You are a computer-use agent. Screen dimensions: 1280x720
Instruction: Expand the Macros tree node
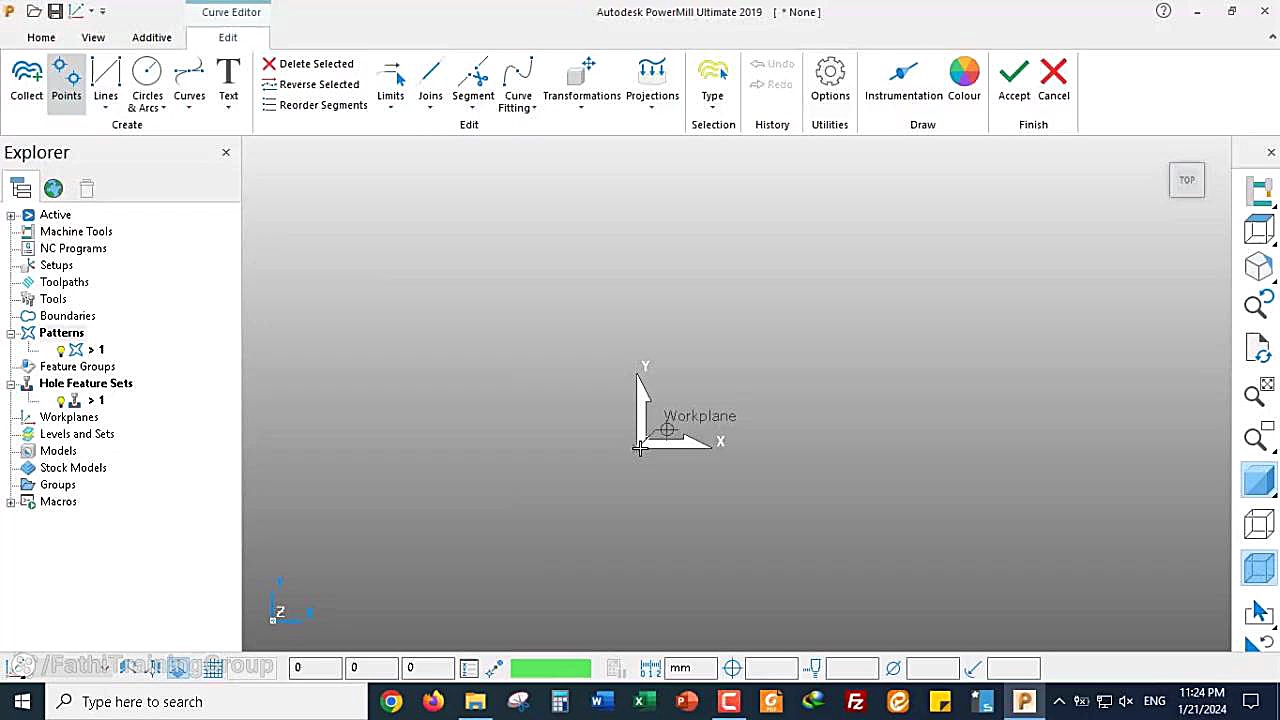(x=11, y=502)
